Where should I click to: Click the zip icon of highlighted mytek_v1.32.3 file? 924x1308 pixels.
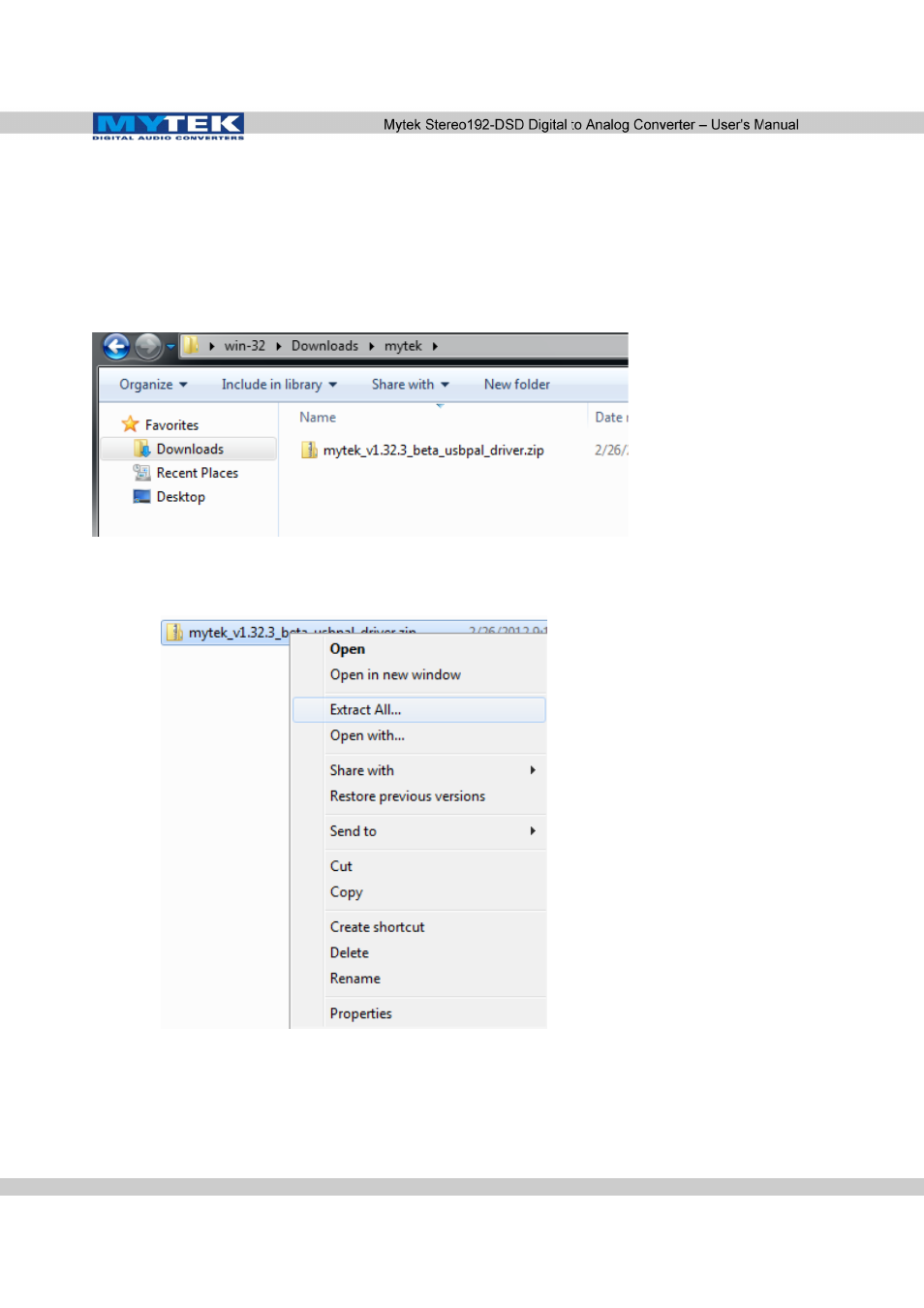174,633
